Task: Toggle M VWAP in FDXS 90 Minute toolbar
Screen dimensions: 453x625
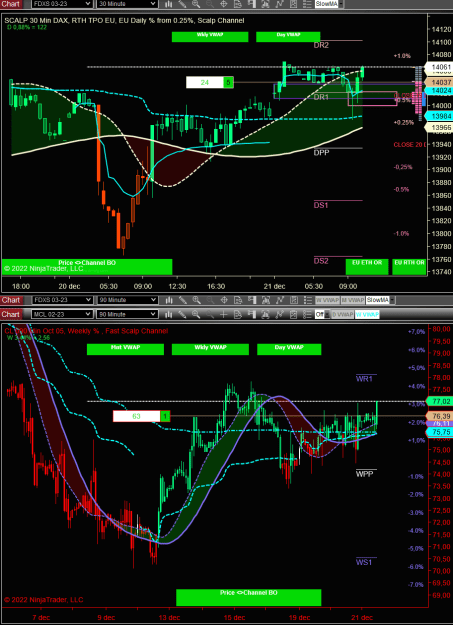Action: pyautogui.click(x=352, y=300)
